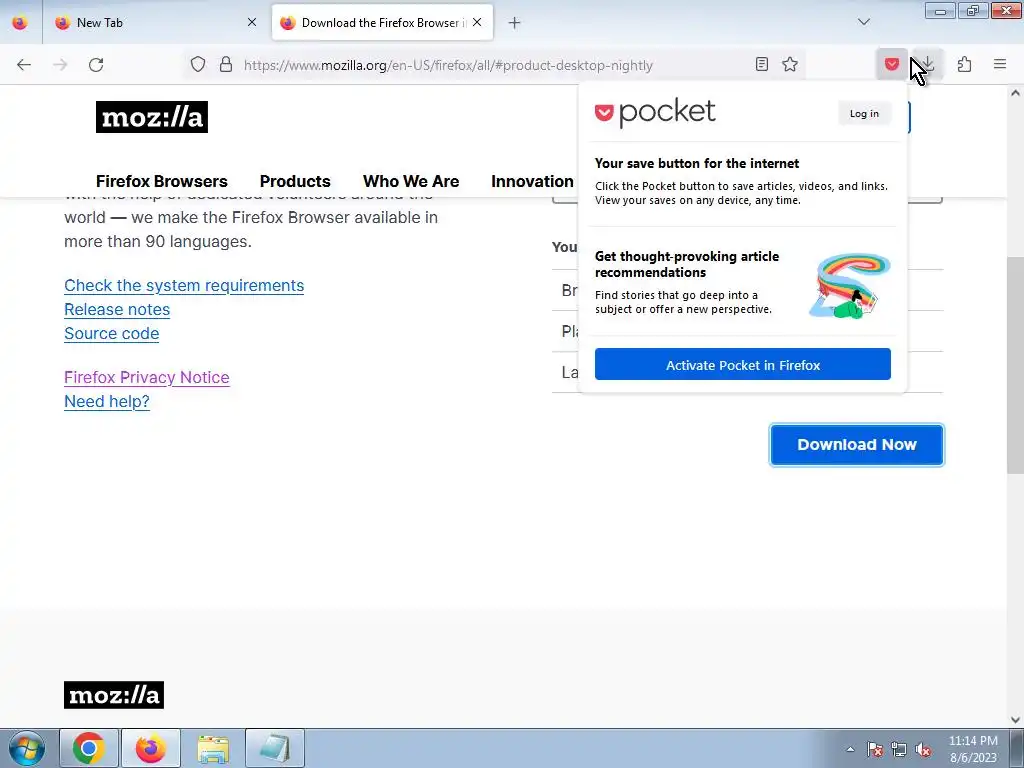1024x768 pixels.
Task: Go back with the back arrow
Action: (24, 65)
